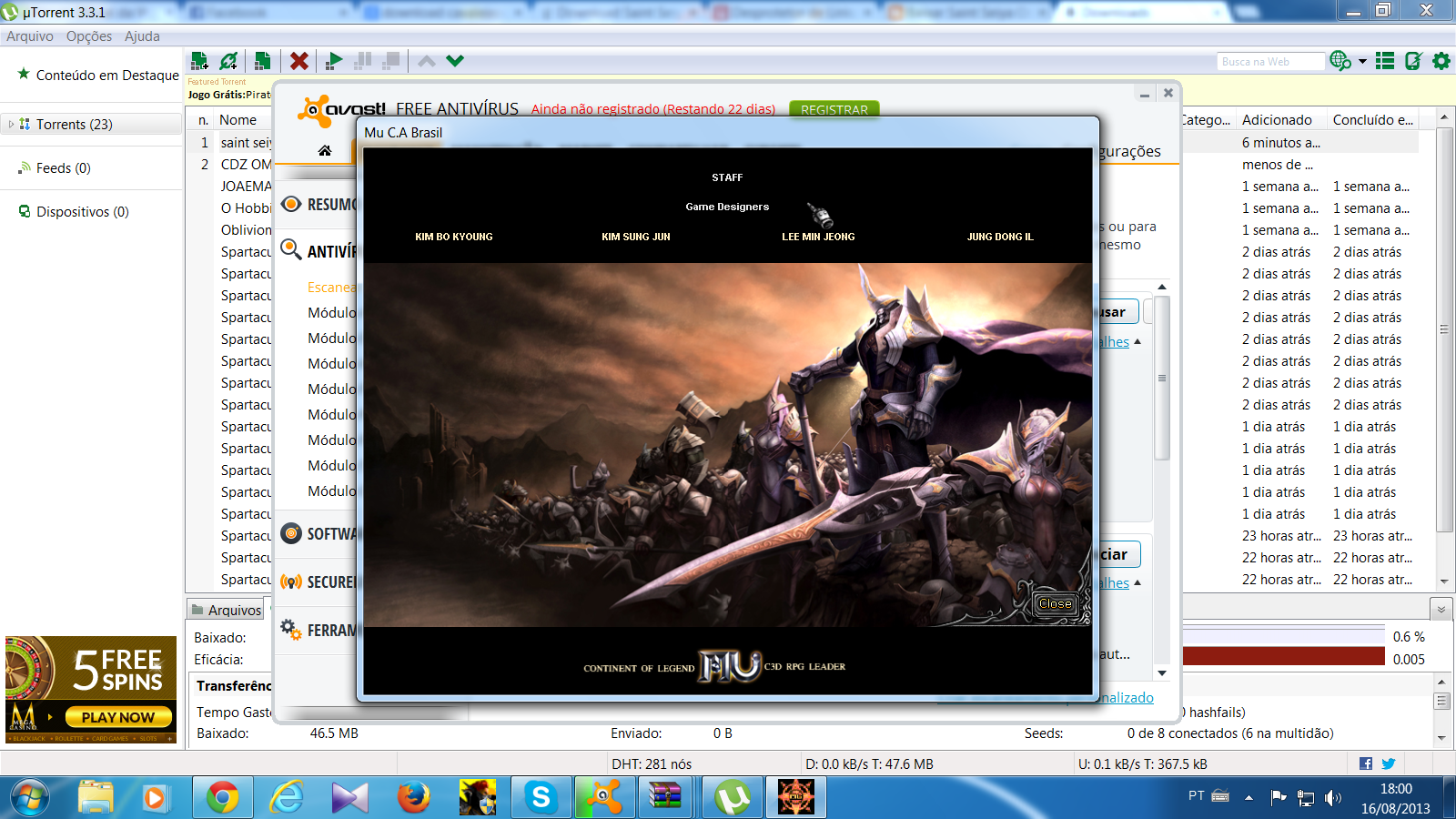Select Feeds (0) in the sidebar
The image size is (1456, 819).
point(63,168)
